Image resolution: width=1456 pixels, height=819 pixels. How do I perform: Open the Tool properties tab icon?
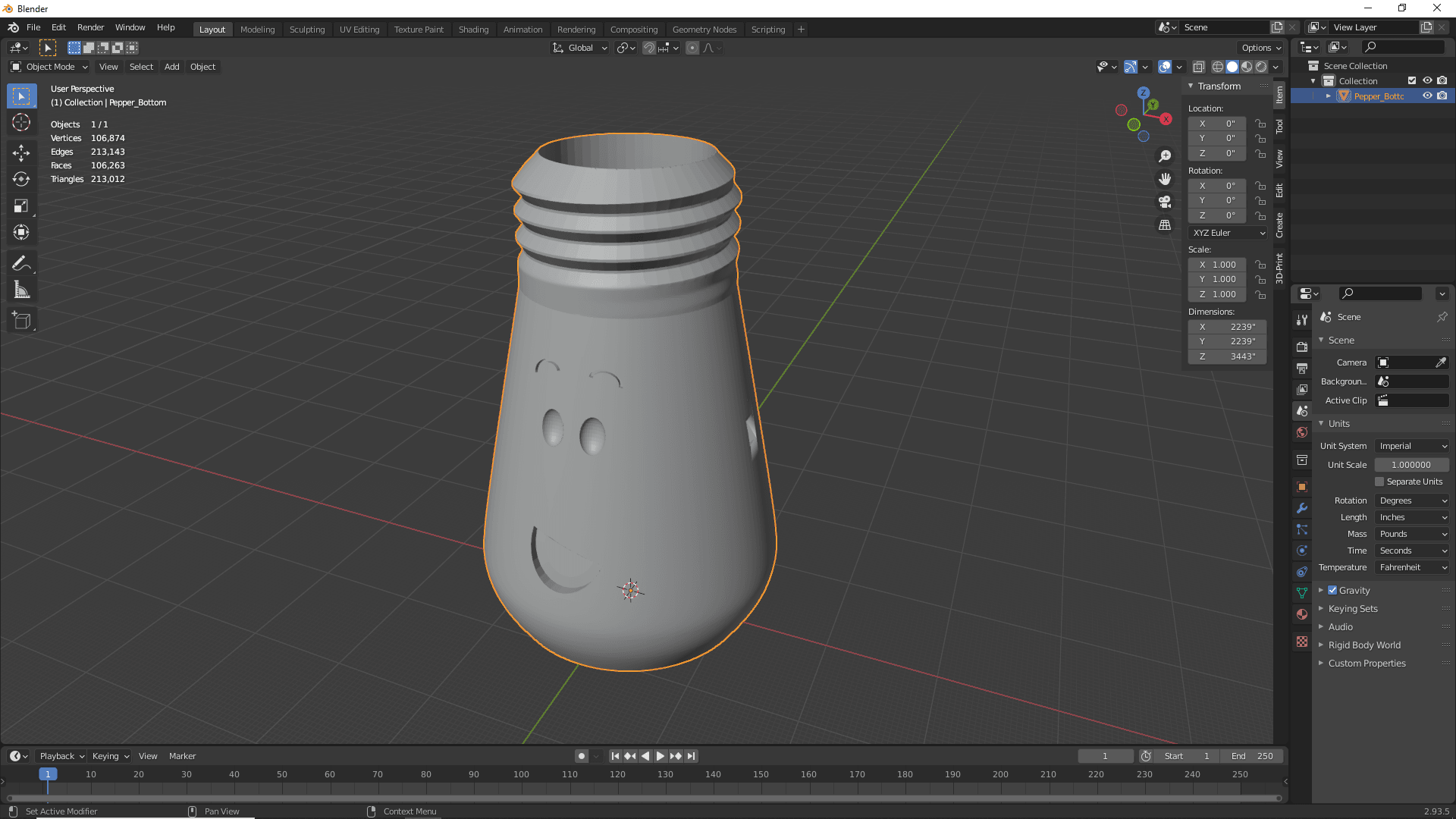coord(1302,320)
